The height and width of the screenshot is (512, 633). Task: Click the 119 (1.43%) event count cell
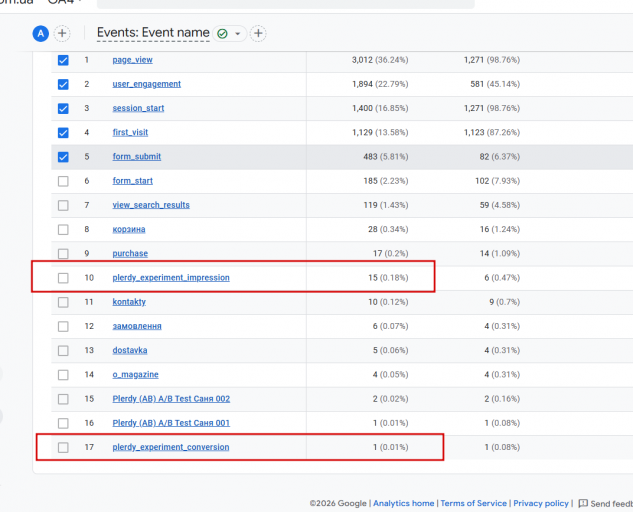[386, 205]
